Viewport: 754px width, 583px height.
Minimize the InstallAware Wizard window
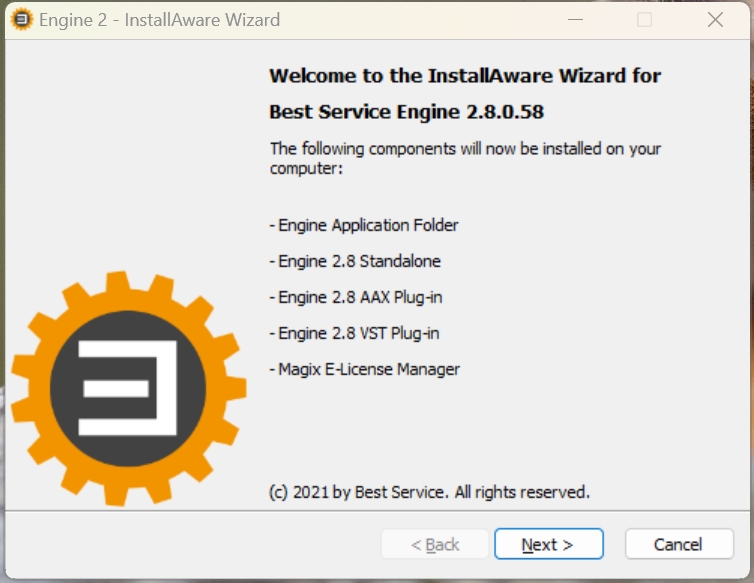coord(575,20)
